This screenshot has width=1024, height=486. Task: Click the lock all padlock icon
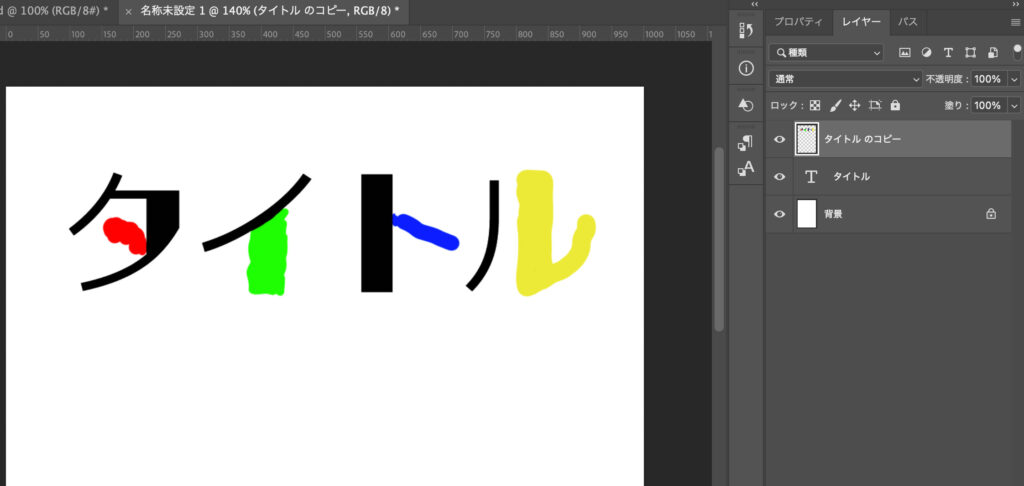pos(895,105)
